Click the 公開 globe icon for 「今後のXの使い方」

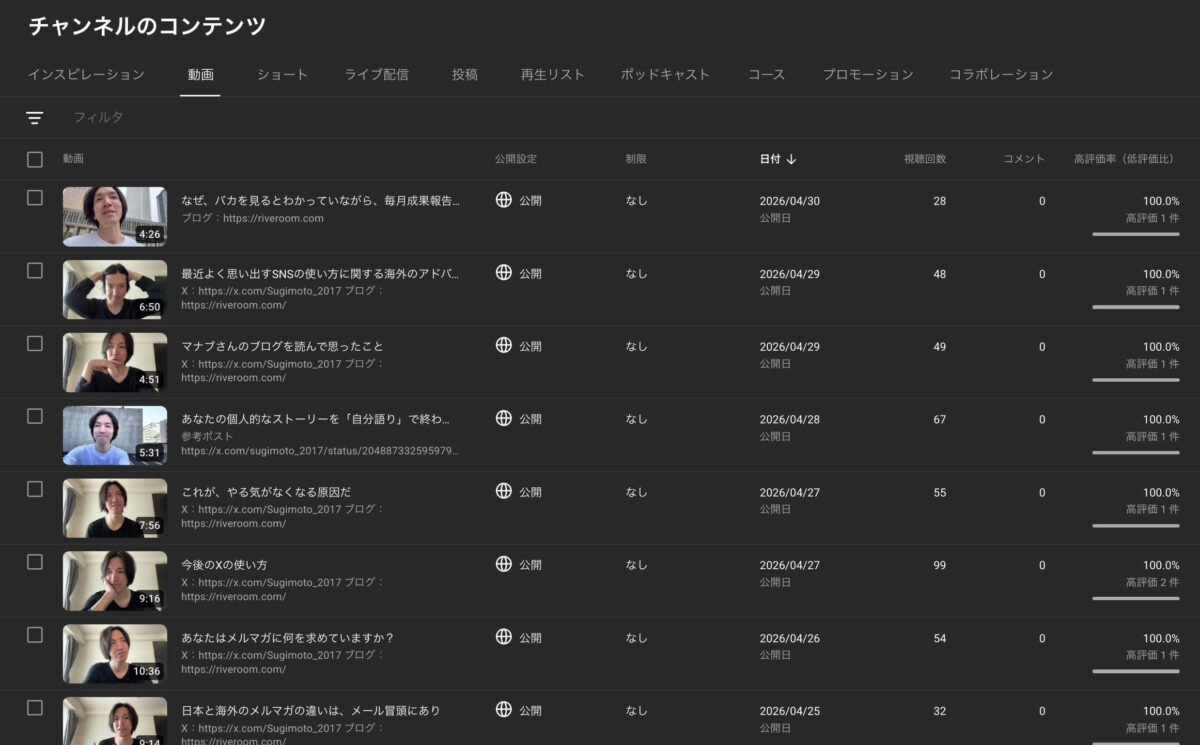(502, 564)
